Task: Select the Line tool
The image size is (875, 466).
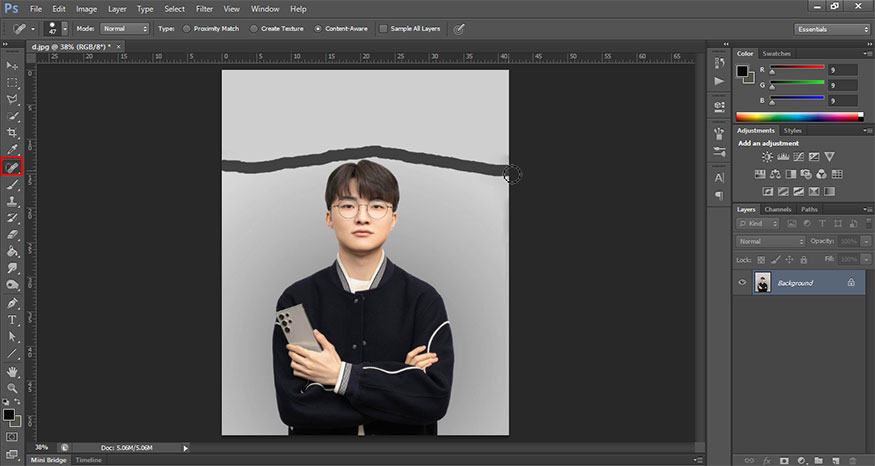Action: point(12,353)
